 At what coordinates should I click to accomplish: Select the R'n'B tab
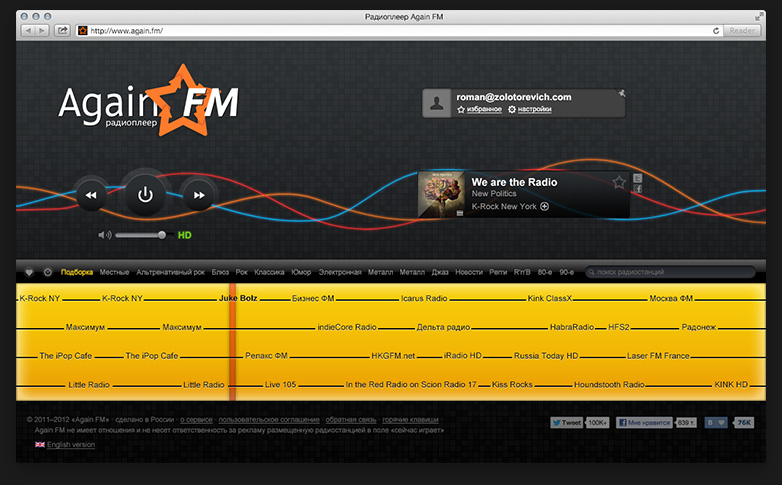click(x=522, y=272)
